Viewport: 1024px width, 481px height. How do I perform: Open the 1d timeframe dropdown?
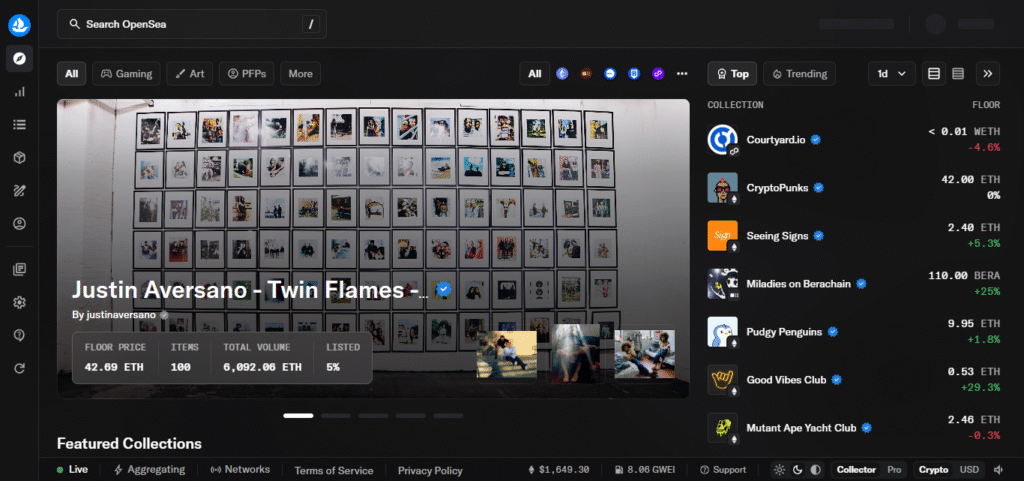click(x=892, y=74)
